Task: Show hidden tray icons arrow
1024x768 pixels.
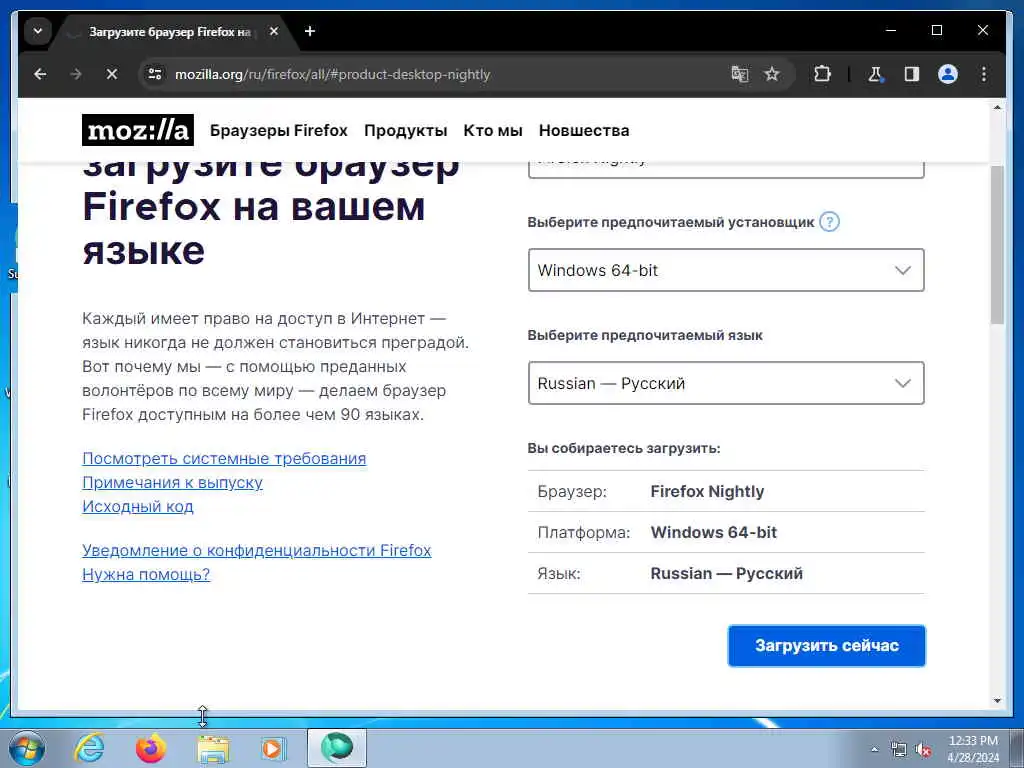Action: pos(874,750)
